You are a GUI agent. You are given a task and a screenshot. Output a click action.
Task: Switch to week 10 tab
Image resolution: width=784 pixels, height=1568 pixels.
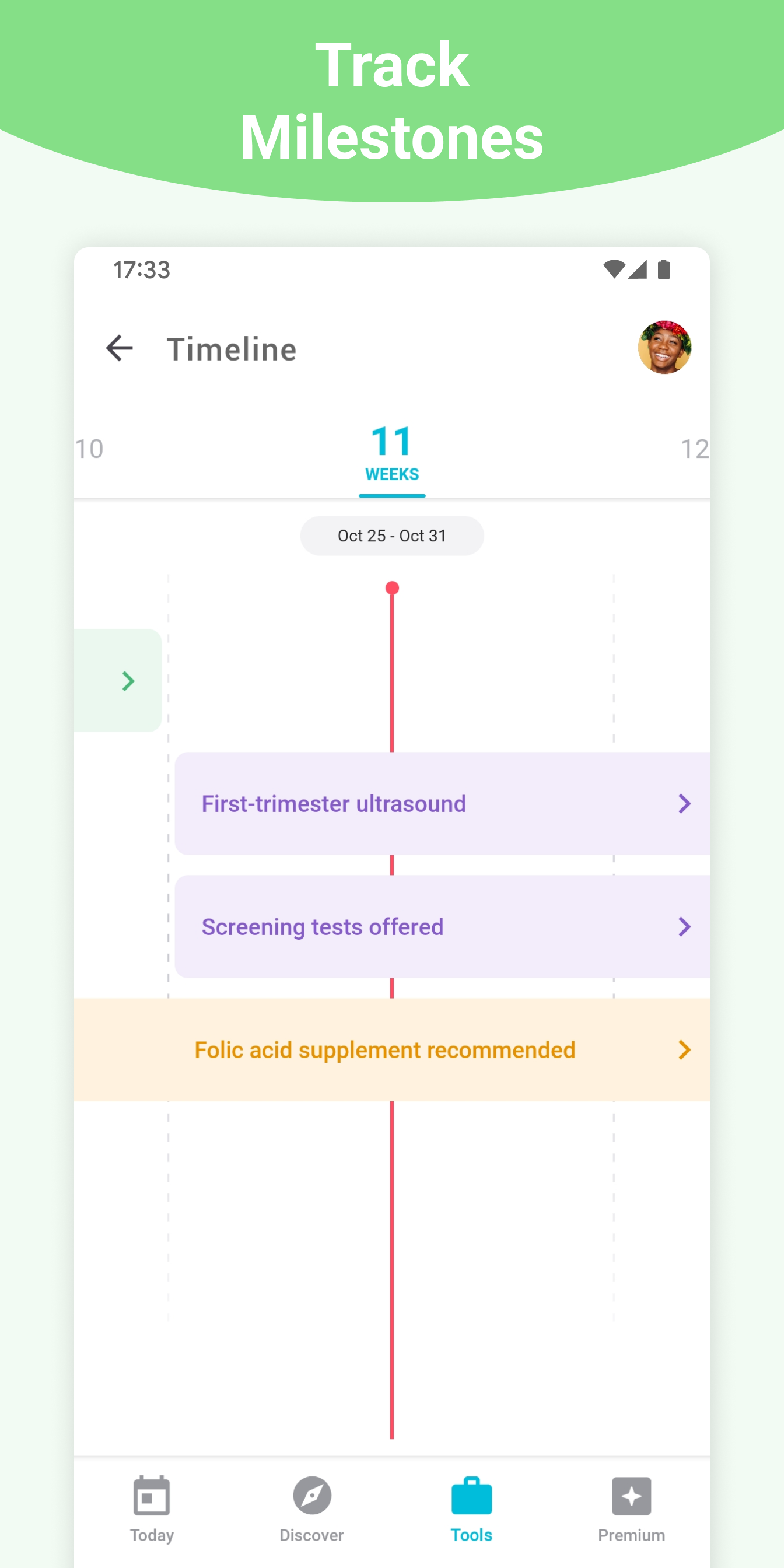tap(89, 449)
